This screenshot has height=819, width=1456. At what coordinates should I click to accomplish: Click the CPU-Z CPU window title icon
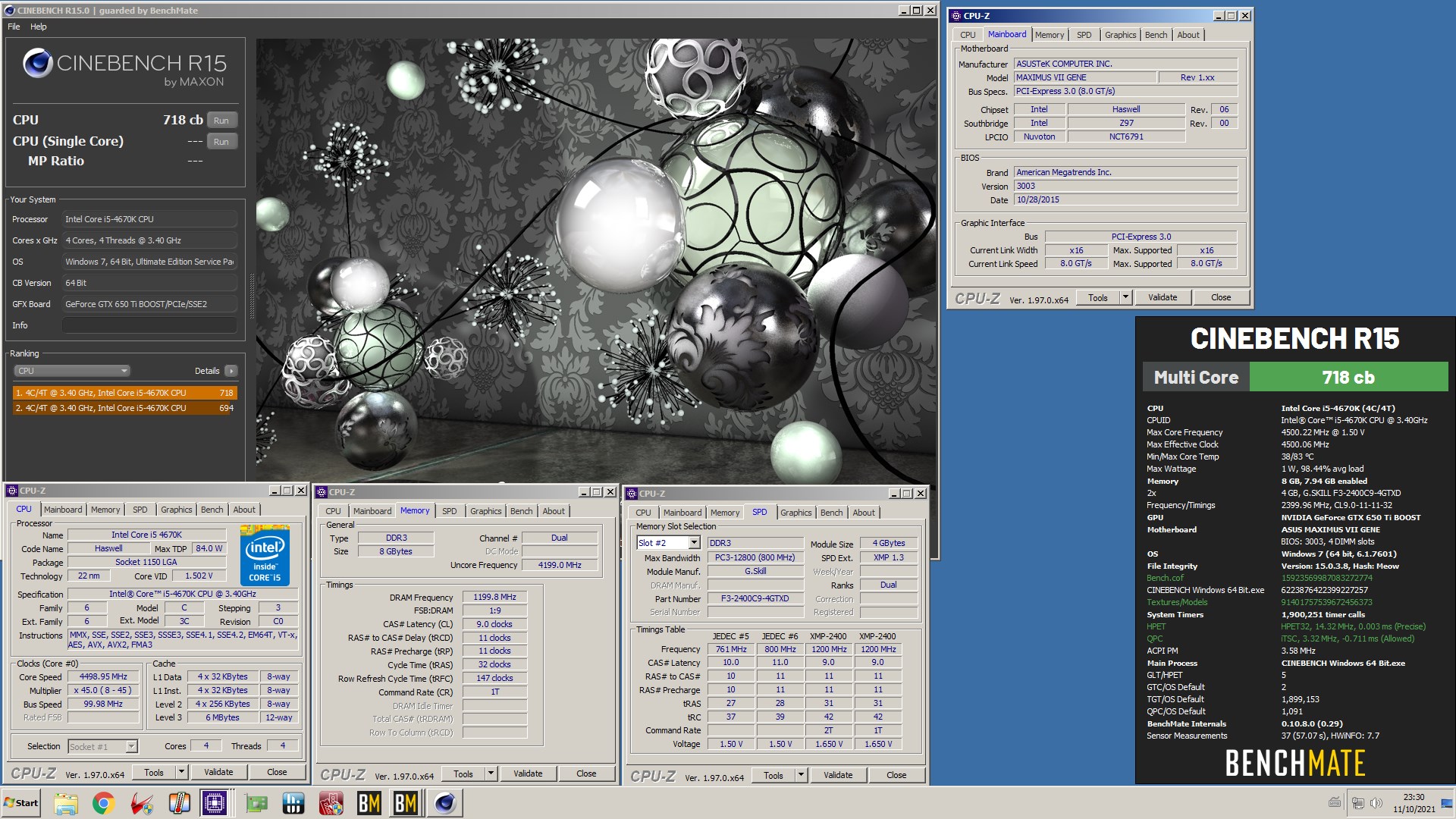pyautogui.click(x=11, y=491)
